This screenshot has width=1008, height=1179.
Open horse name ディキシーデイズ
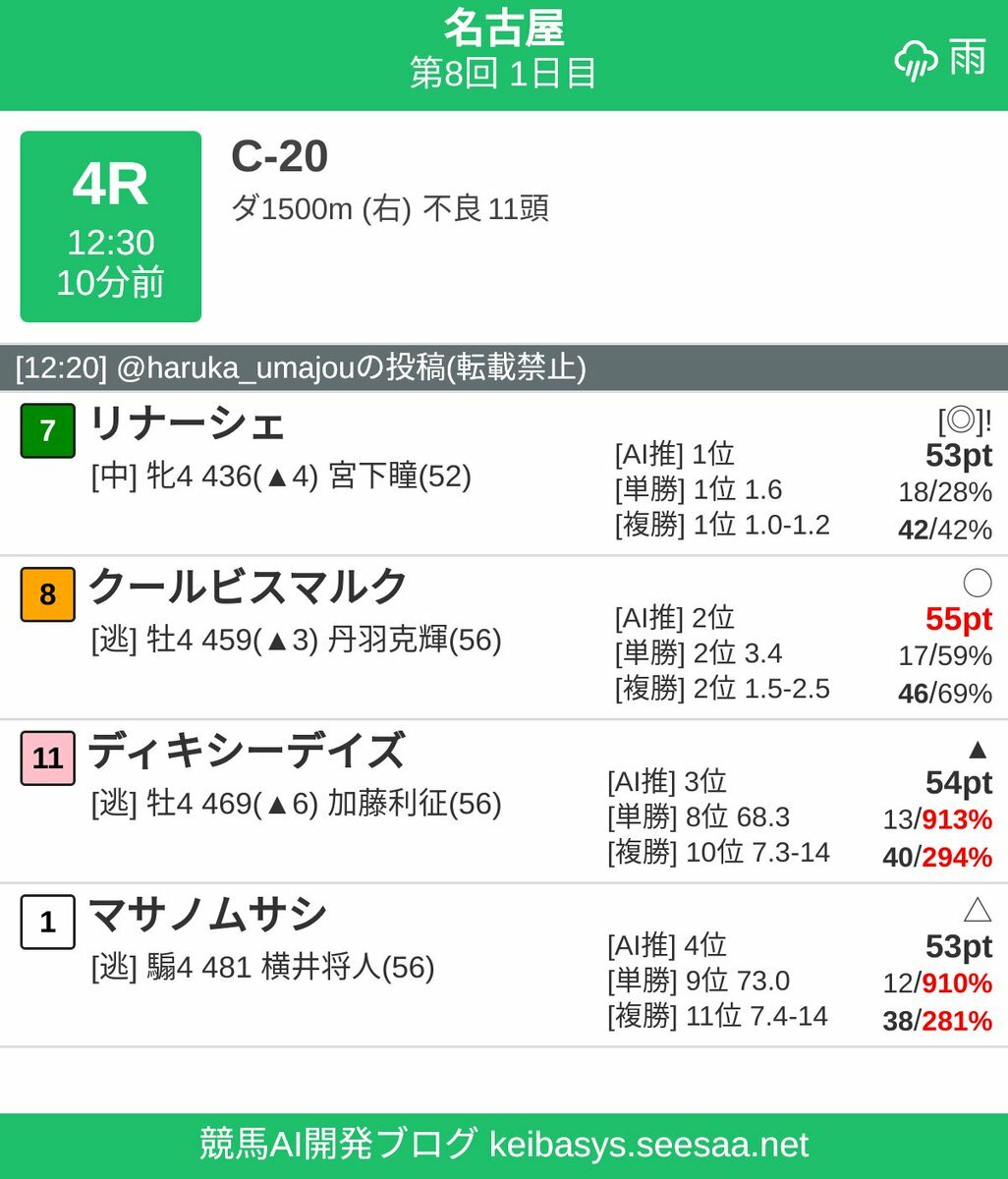(x=246, y=752)
